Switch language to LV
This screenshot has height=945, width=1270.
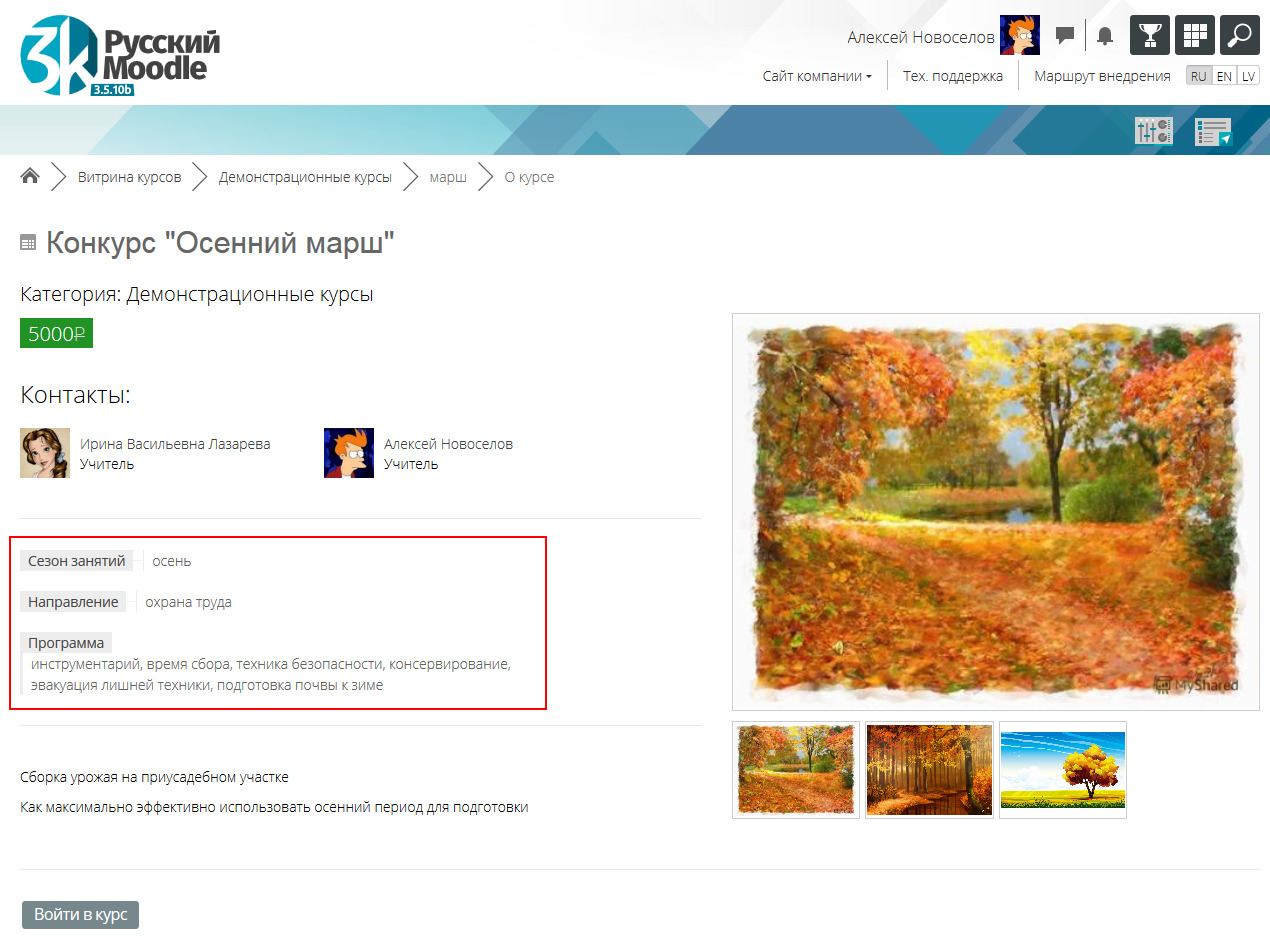(x=1248, y=76)
